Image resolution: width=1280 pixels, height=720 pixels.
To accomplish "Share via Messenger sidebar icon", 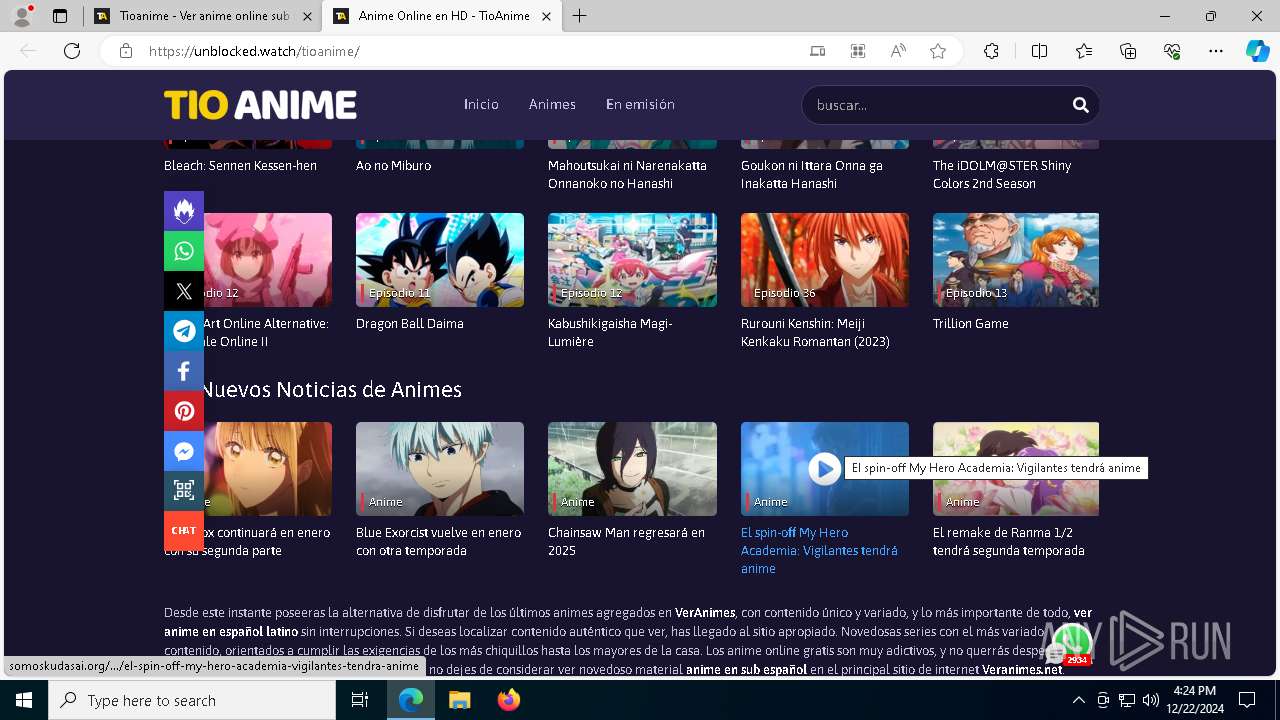I will point(184,451).
